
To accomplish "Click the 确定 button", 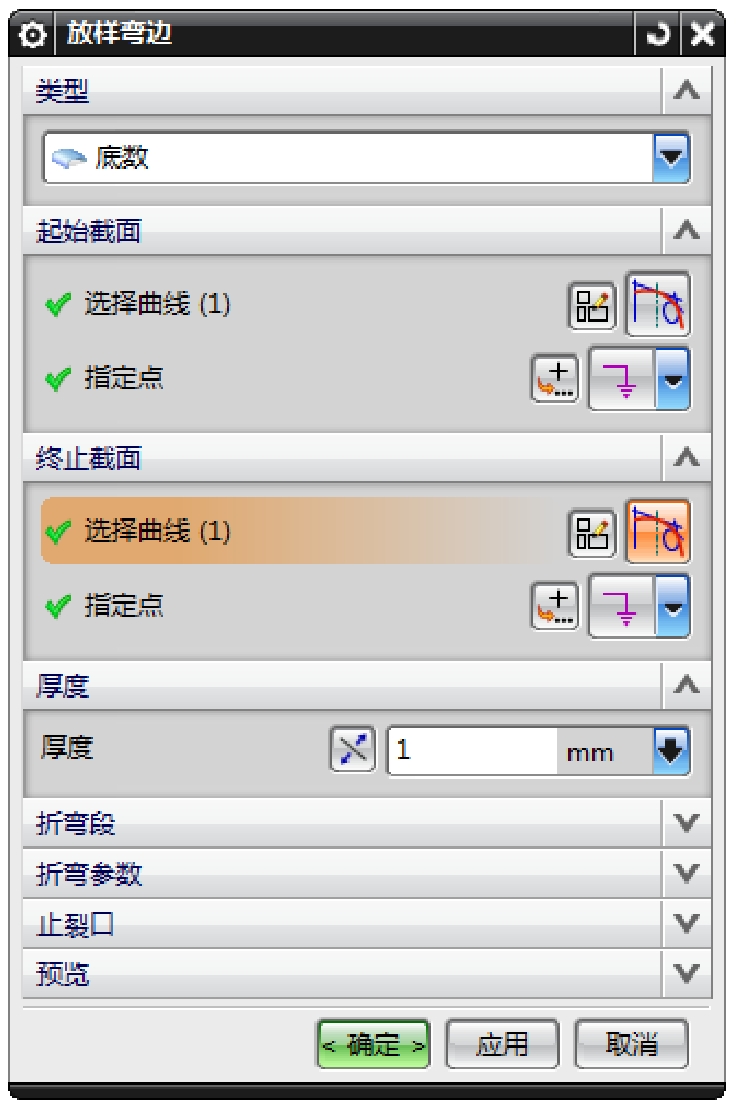I will click(373, 1044).
